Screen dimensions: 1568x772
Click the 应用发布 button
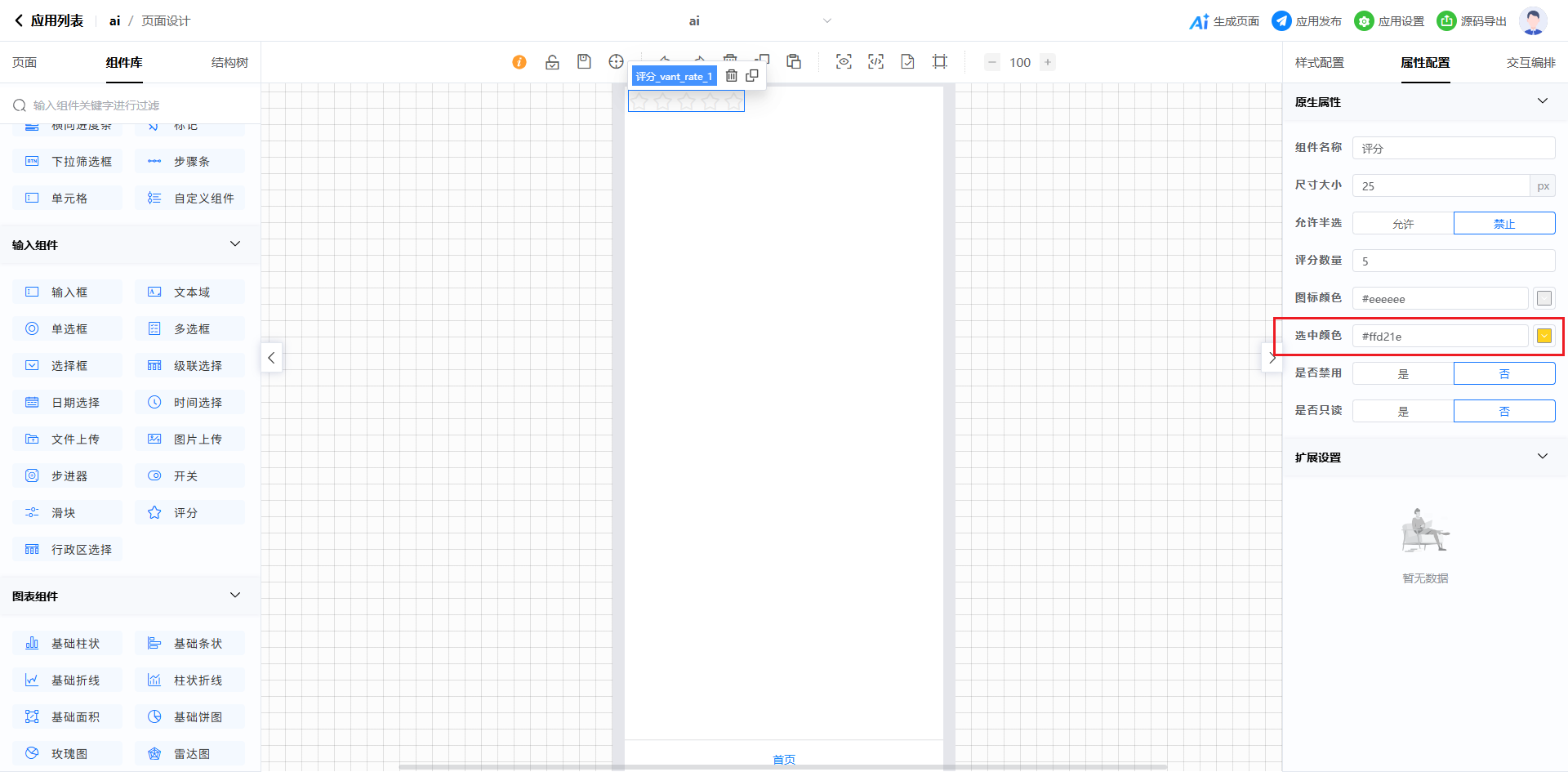[x=1307, y=21]
